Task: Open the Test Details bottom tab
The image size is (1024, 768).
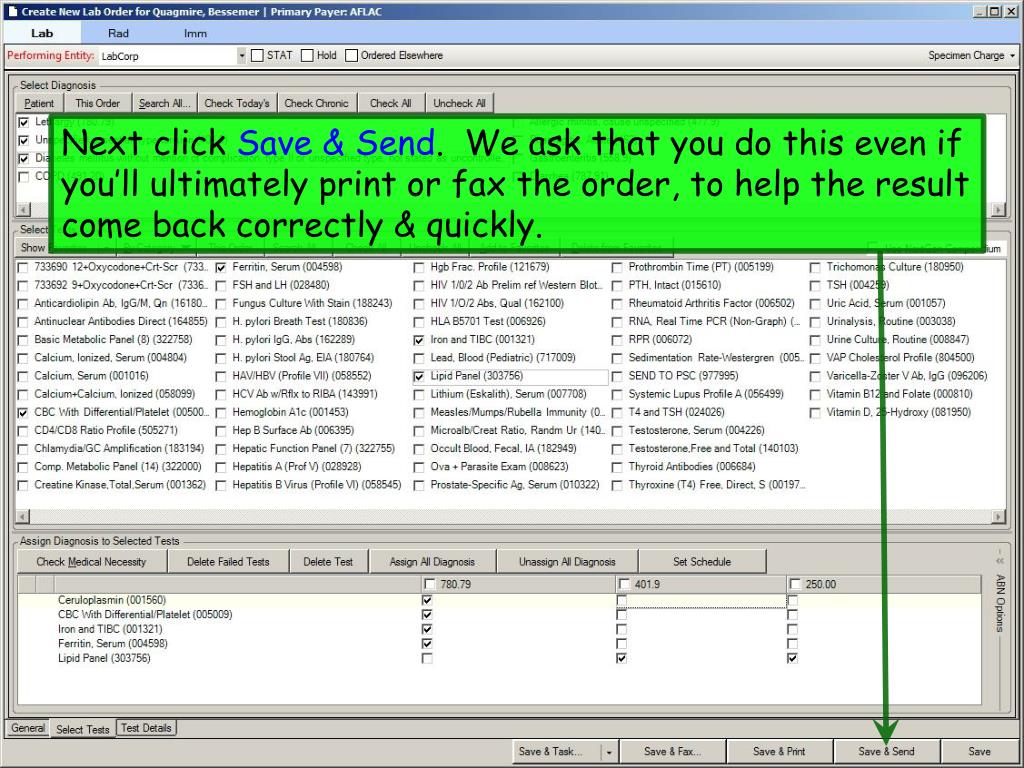Action: [x=146, y=728]
